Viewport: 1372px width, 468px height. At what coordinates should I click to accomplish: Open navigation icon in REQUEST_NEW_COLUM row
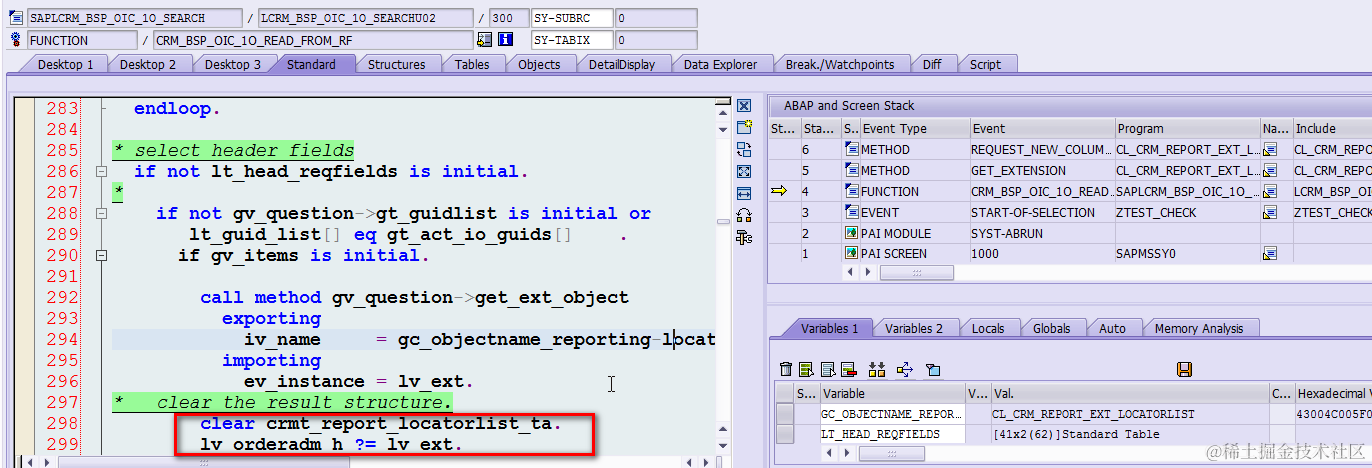[1271, 149]
